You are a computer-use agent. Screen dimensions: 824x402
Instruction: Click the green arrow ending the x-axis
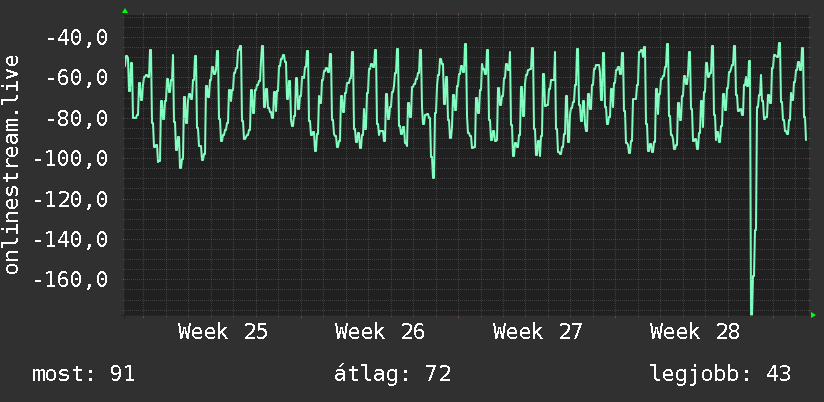(x=813, y=315)
